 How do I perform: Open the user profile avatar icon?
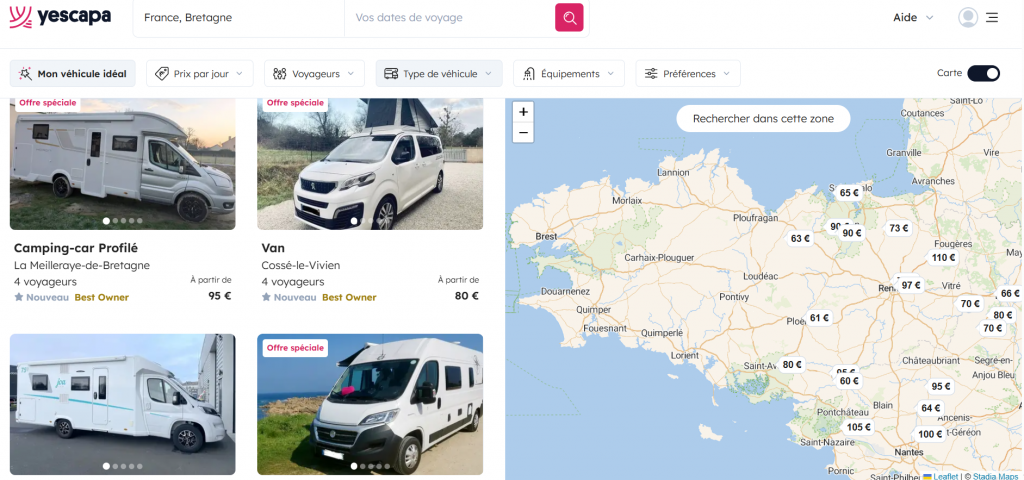click(x=968, y=18)
